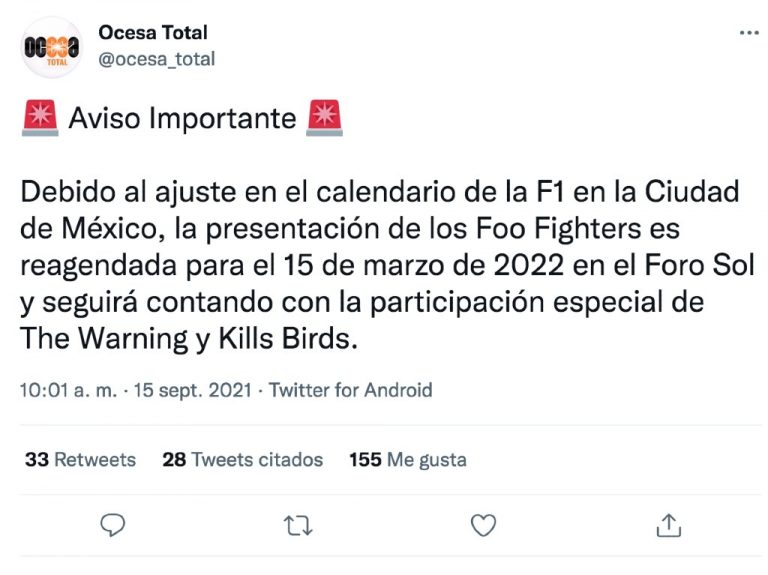
Task: Click the Ocesa Total profile avatar
Action: tap(51, 48)
